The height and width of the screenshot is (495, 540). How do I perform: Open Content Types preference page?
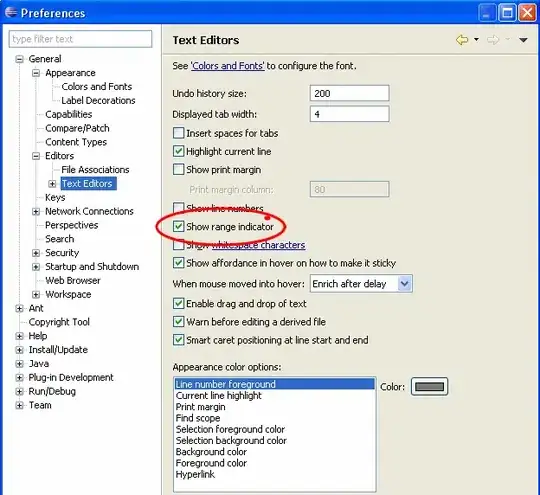[76, 142]
